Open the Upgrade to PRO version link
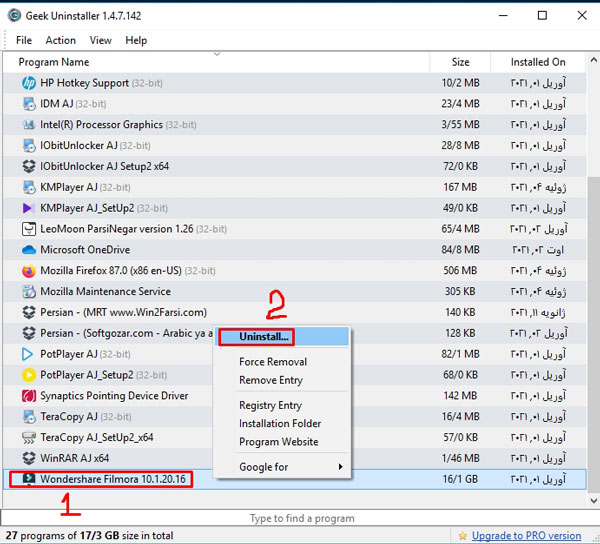The image size is (600, 544). pos(527,536)
